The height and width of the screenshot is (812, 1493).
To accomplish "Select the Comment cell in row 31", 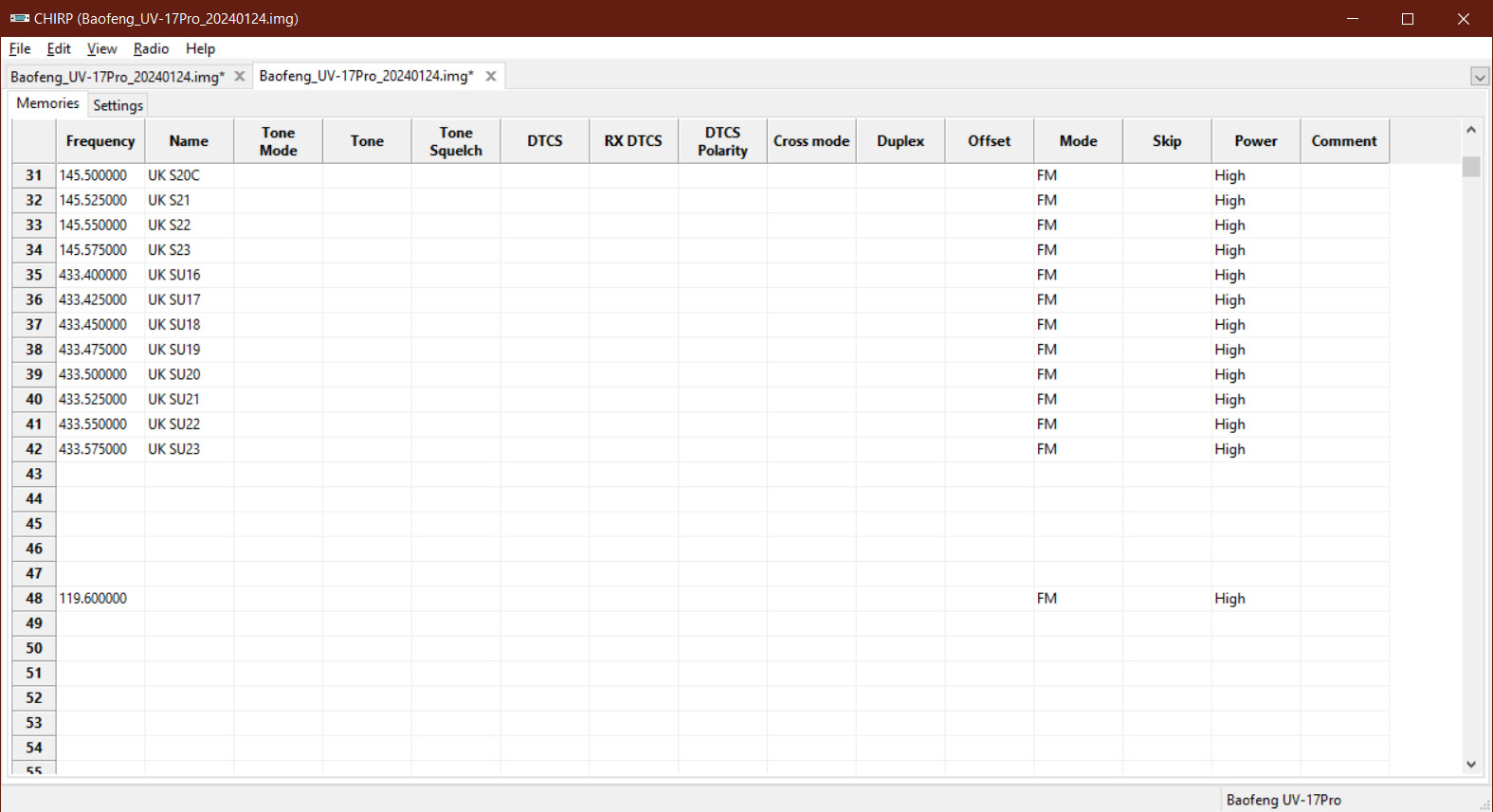I will pyautogui.click(x=1344, y=175).
